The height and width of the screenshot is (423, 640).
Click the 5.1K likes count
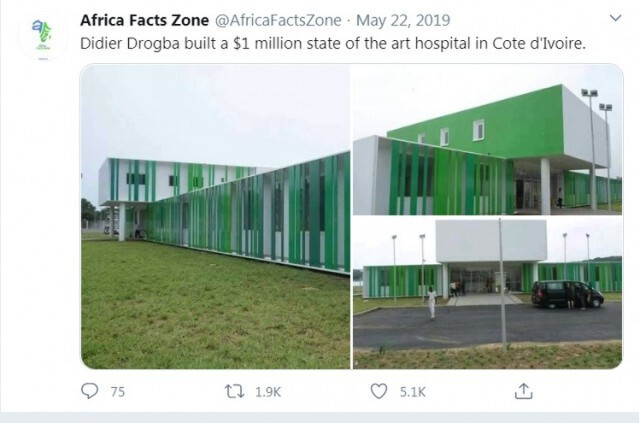(x=412, y=392)
